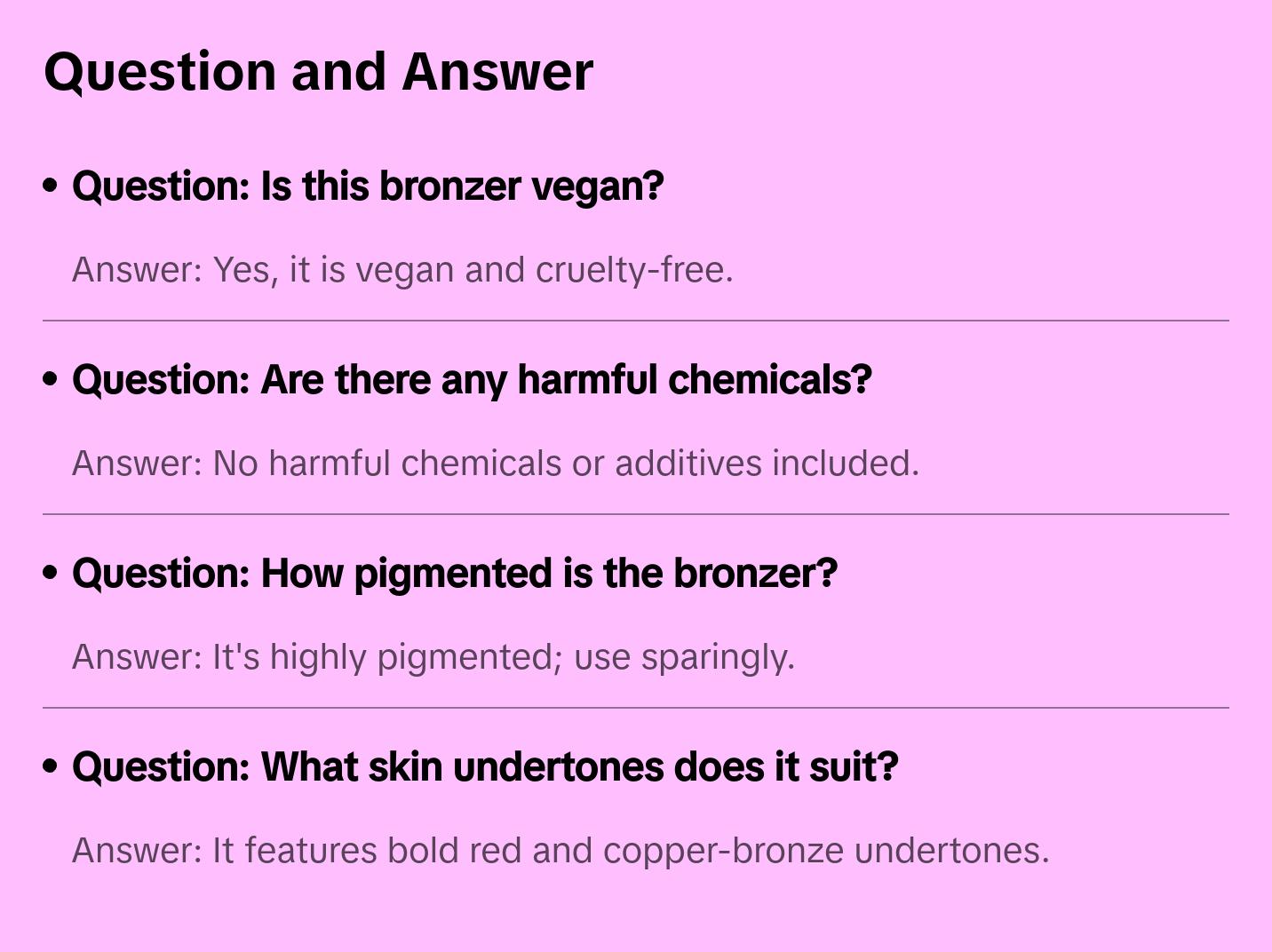Click the word "copper-bronze" in last answer
Viewport: 1272px width, 952px height.
pyautogui.click(x=723, y=851)
